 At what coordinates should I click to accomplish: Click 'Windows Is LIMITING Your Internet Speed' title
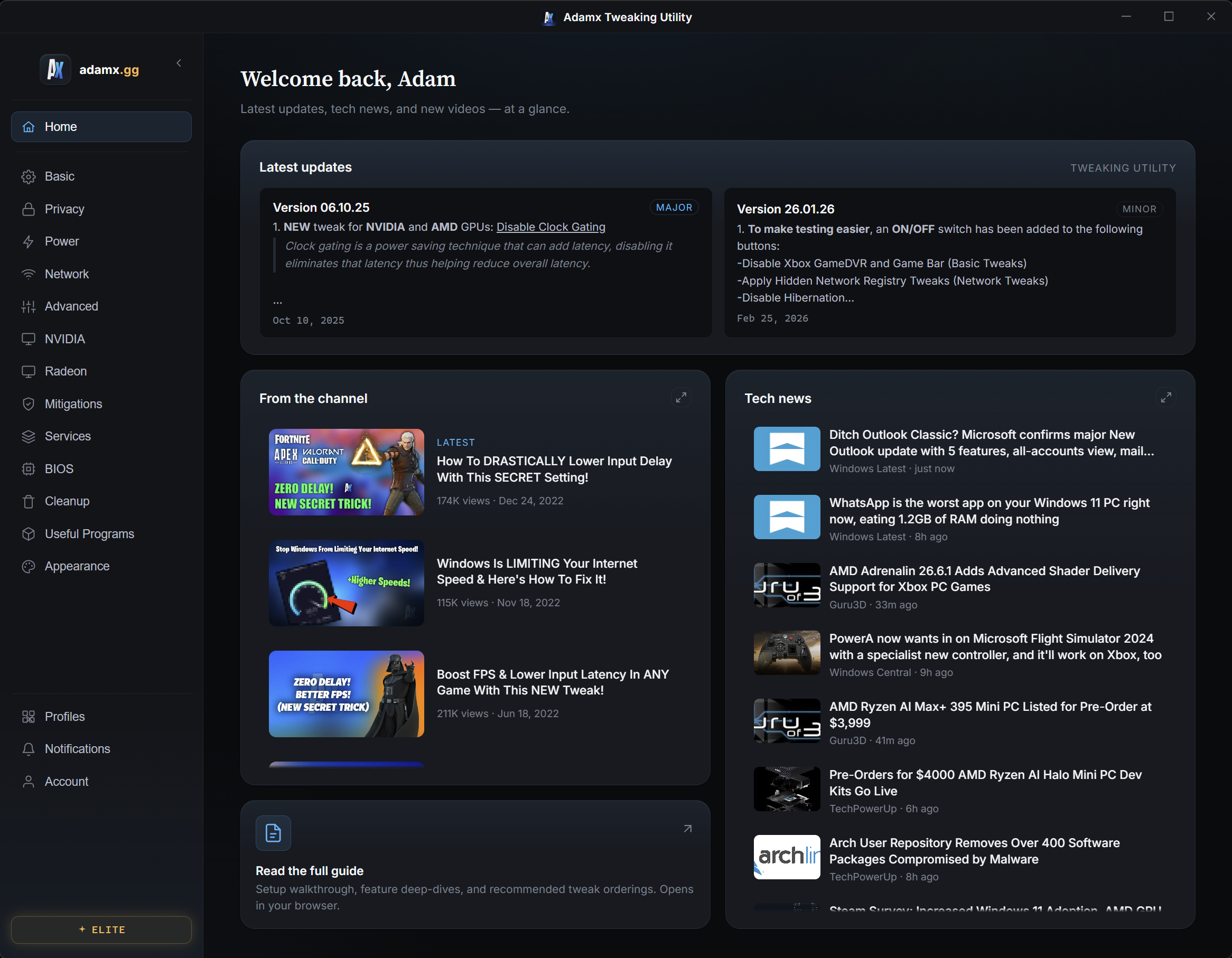click(x=537, y=571)
